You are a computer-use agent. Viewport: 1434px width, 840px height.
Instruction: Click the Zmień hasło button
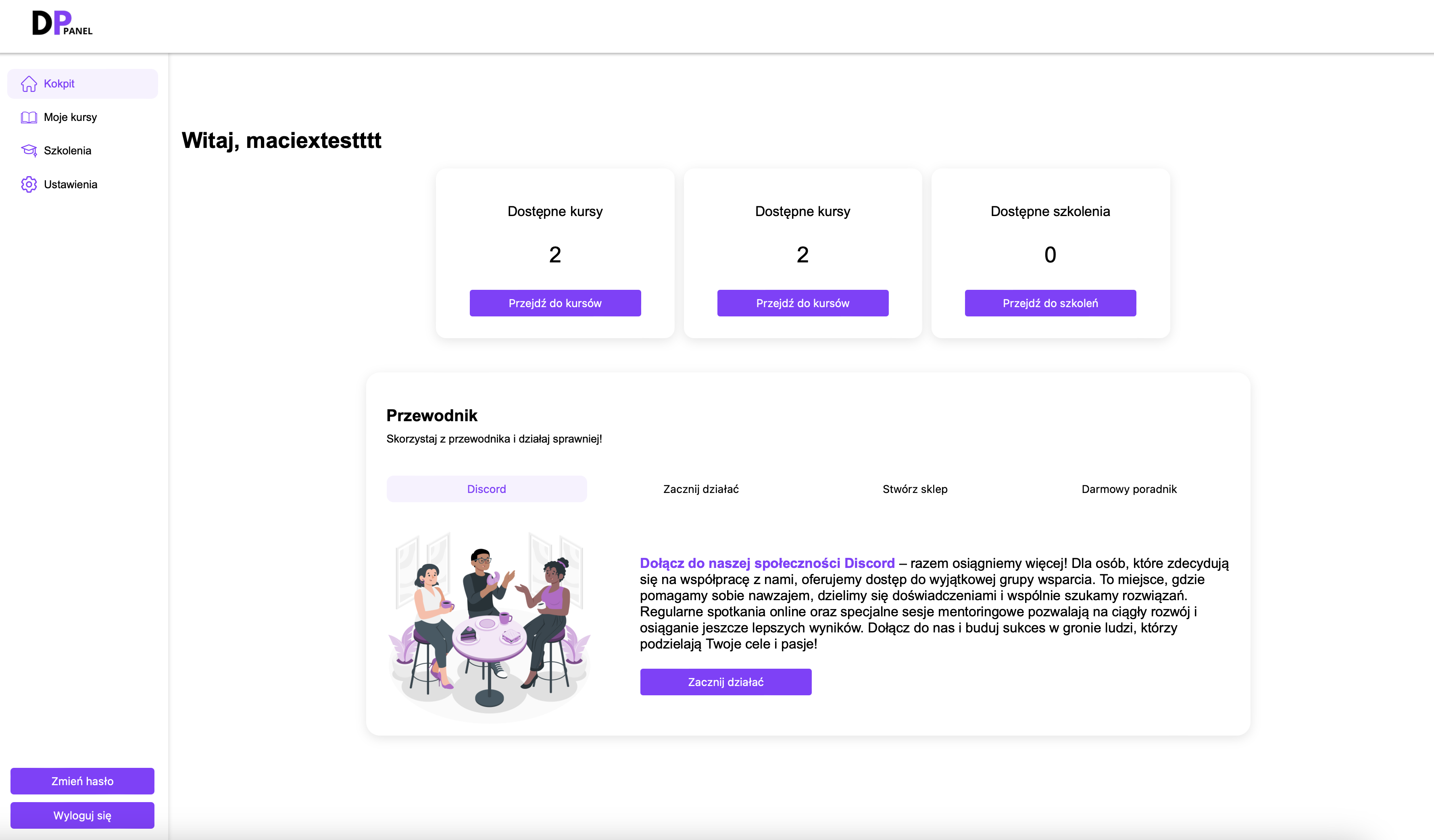point(83,781)
